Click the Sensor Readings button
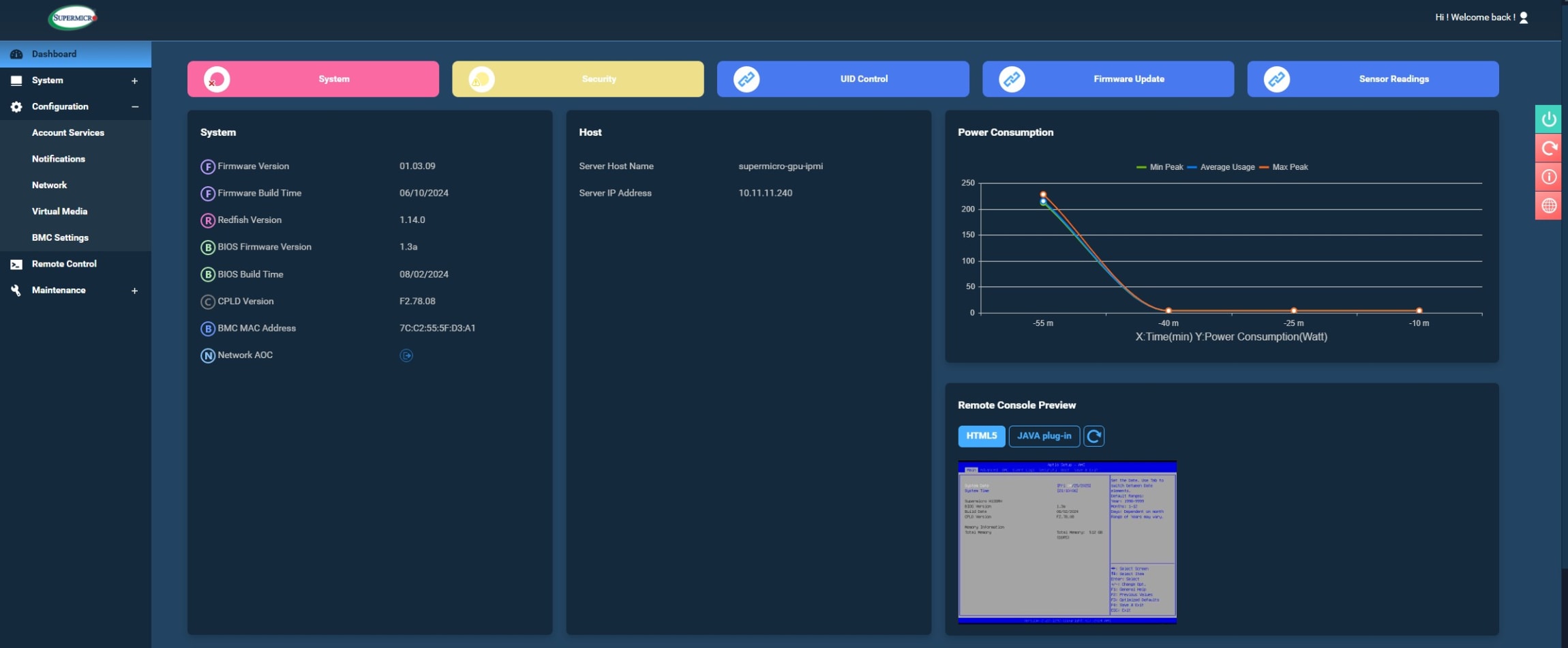 coord(1372,79)
